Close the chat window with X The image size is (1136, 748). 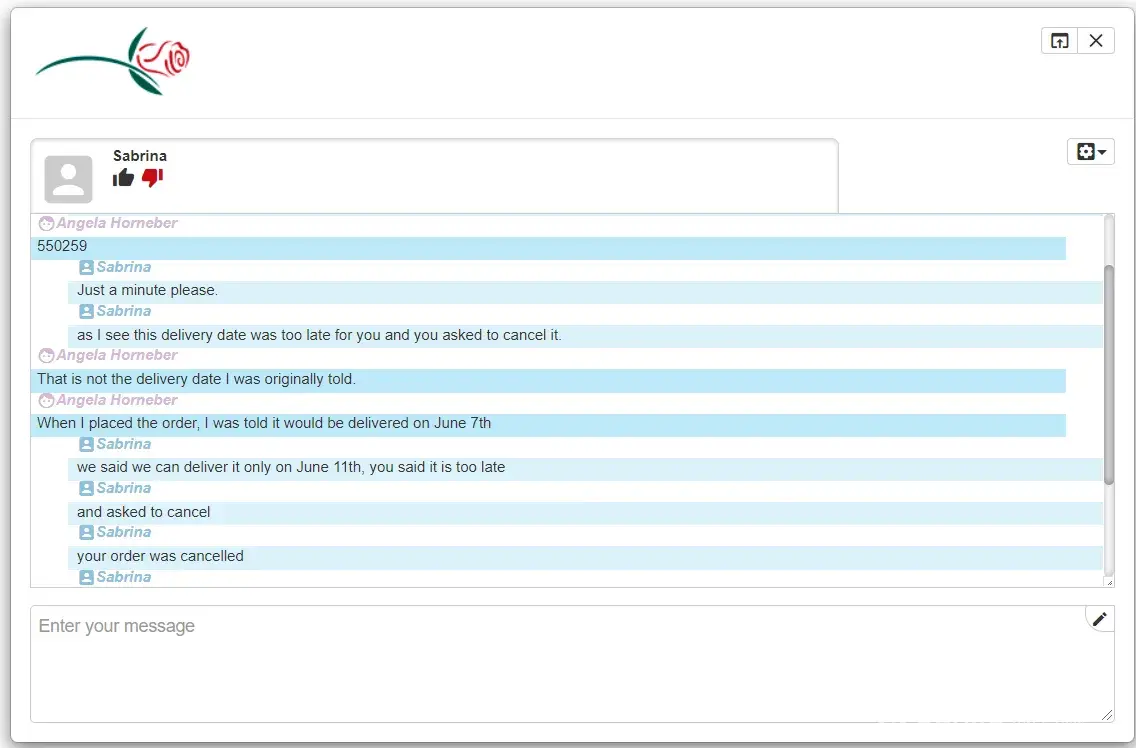1096,40
